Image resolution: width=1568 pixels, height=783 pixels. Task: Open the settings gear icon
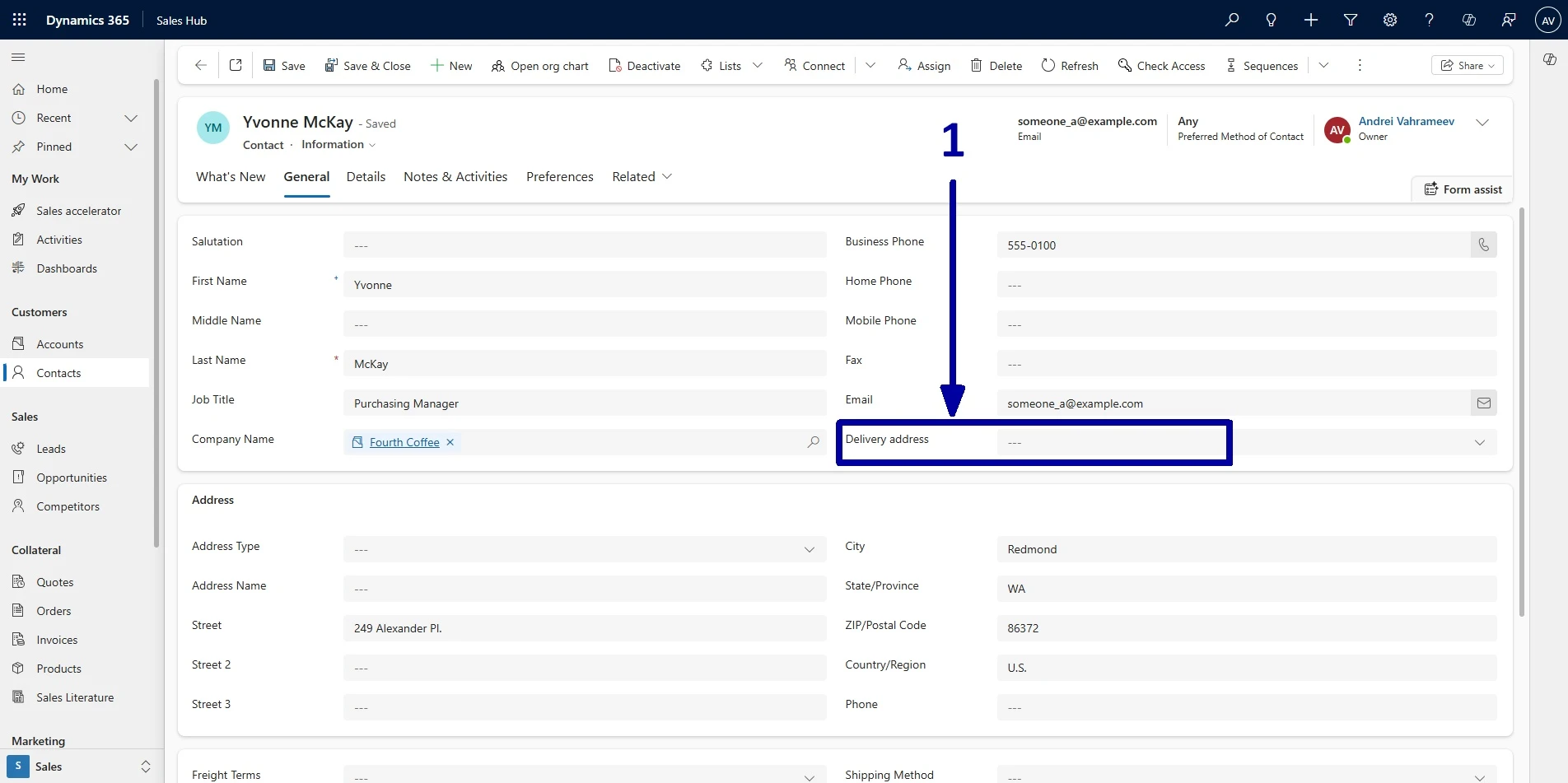tap(1389, 20)
